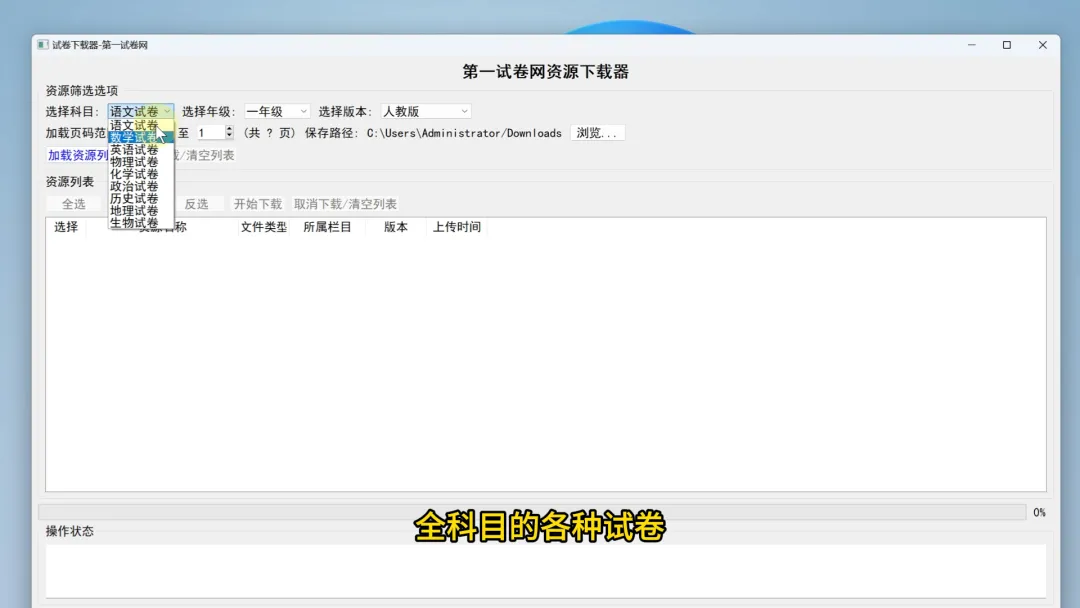Click the 版本 column header
This screenshot has height=608, width=1080.
[396, 227]
